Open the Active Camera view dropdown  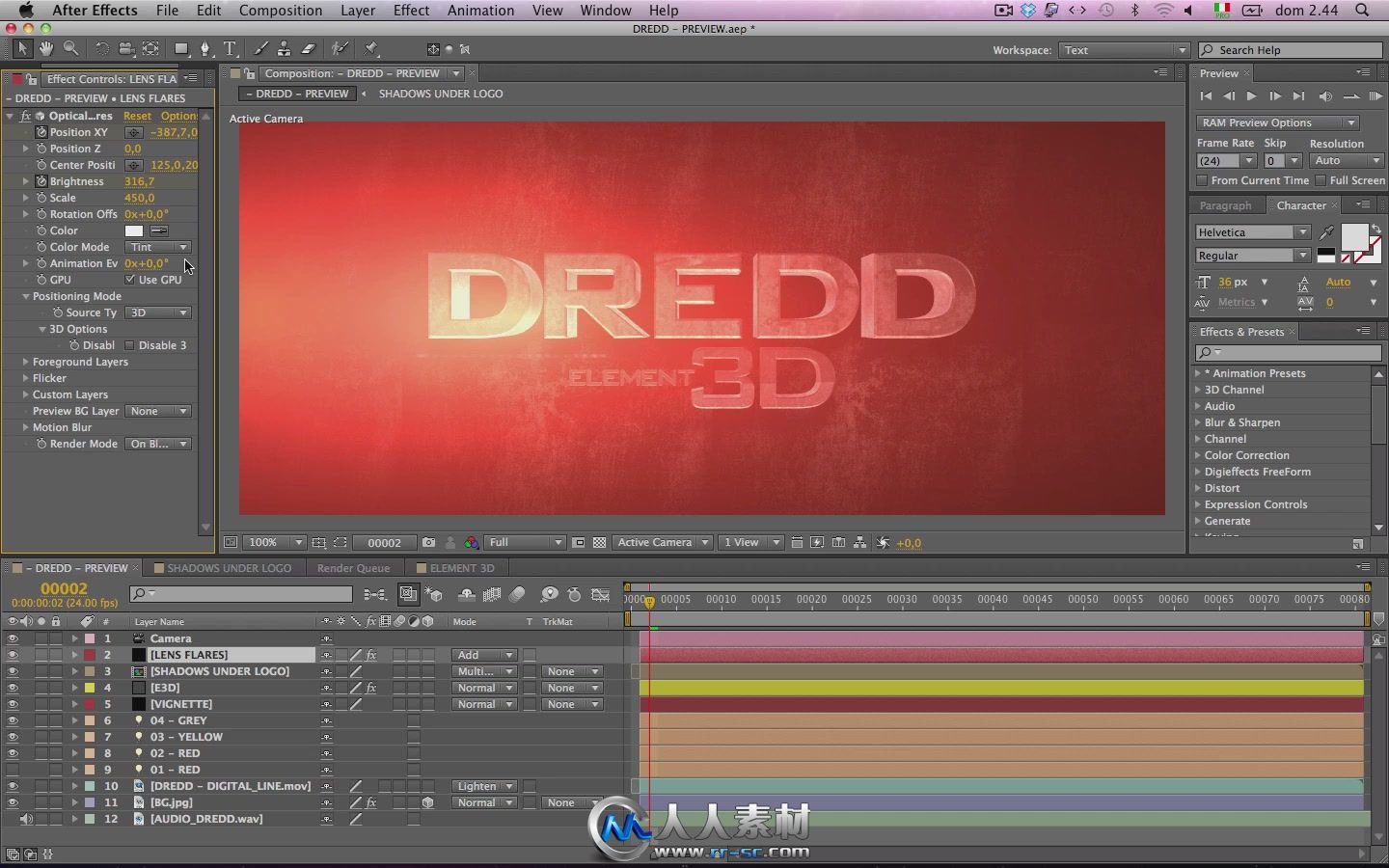tap(663, 543)
